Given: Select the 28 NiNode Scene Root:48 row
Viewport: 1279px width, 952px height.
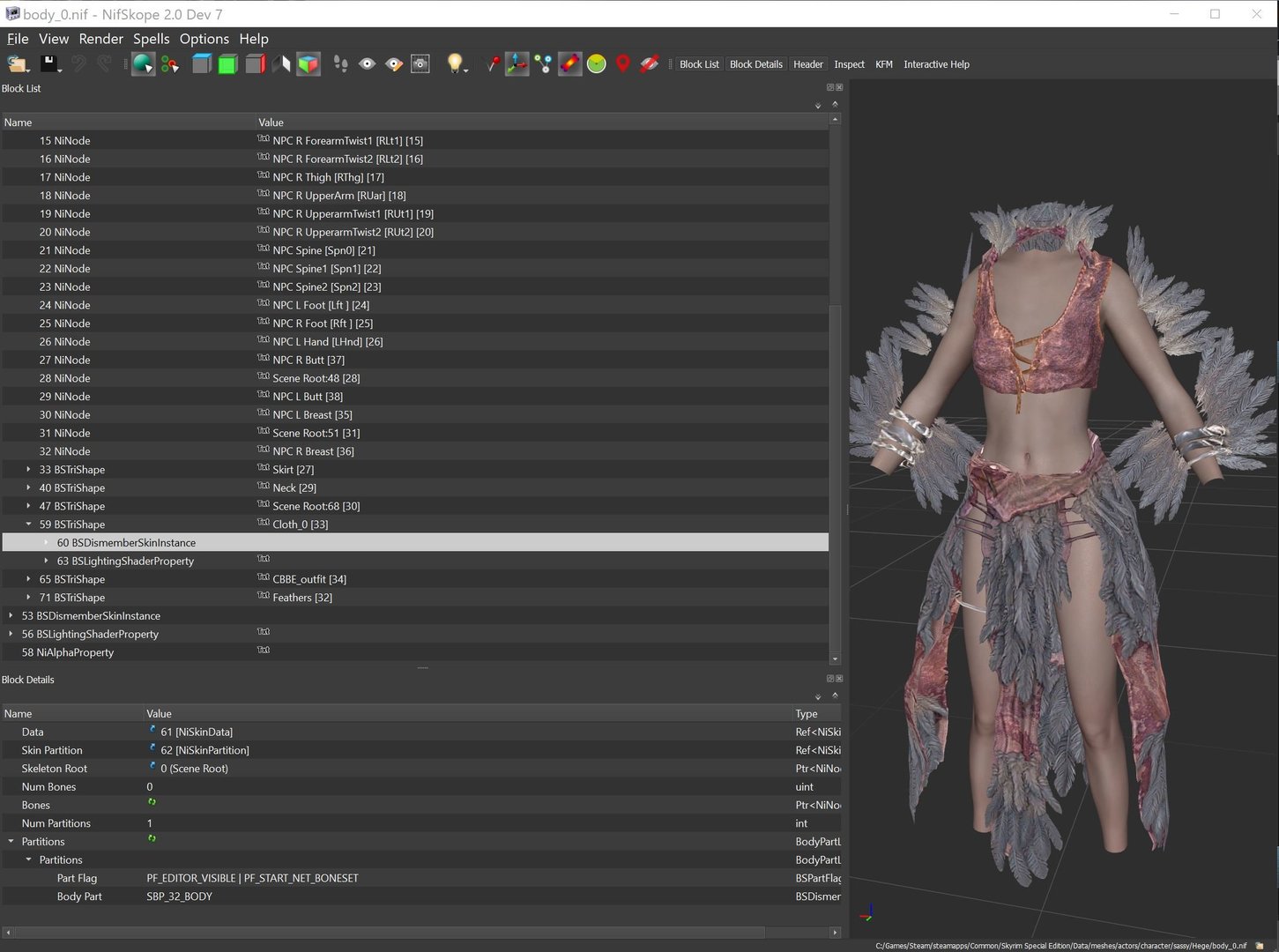Looking at the screenshot, I should (415, 378).
